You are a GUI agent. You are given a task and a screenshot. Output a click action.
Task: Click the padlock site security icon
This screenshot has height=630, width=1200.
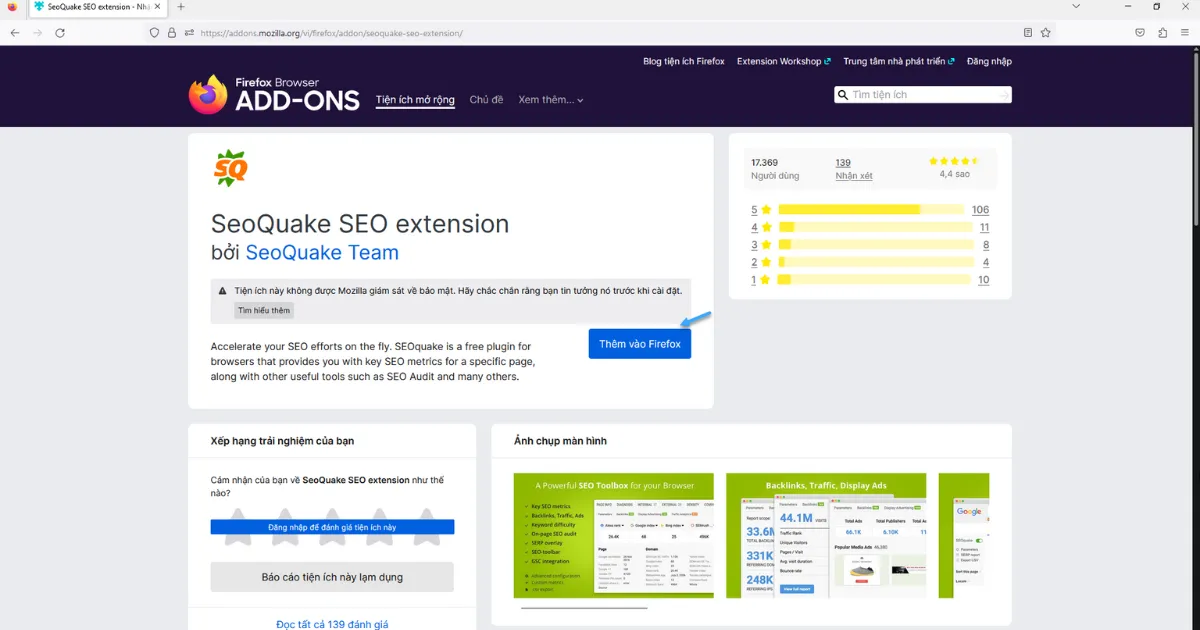[171, 32]
